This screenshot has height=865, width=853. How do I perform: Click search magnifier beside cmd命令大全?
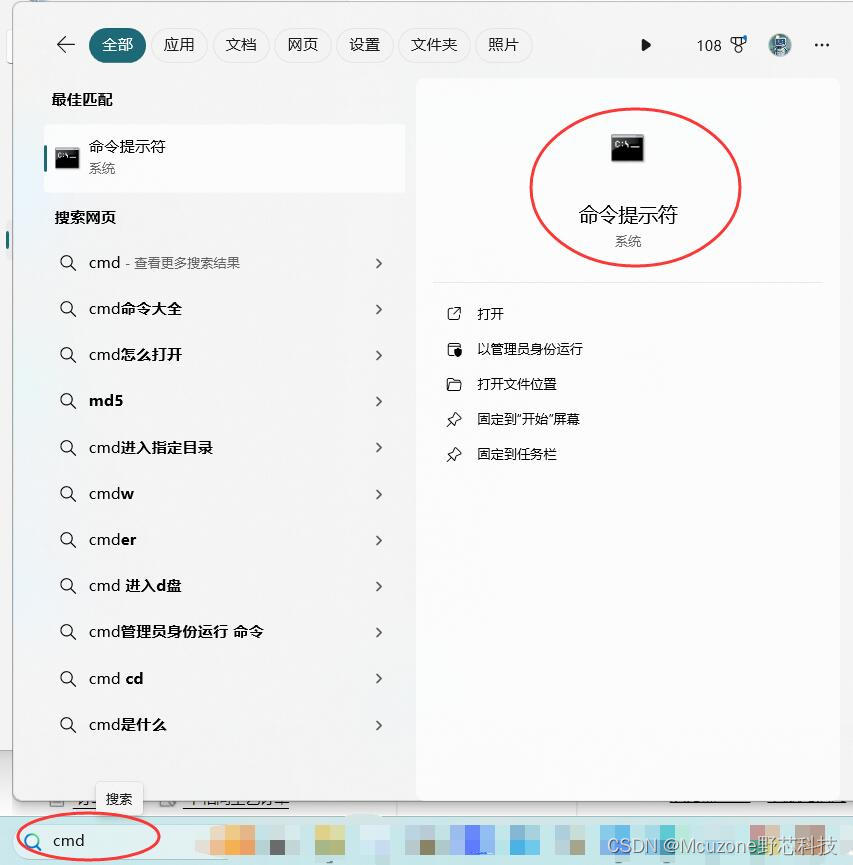click(68, 309)
